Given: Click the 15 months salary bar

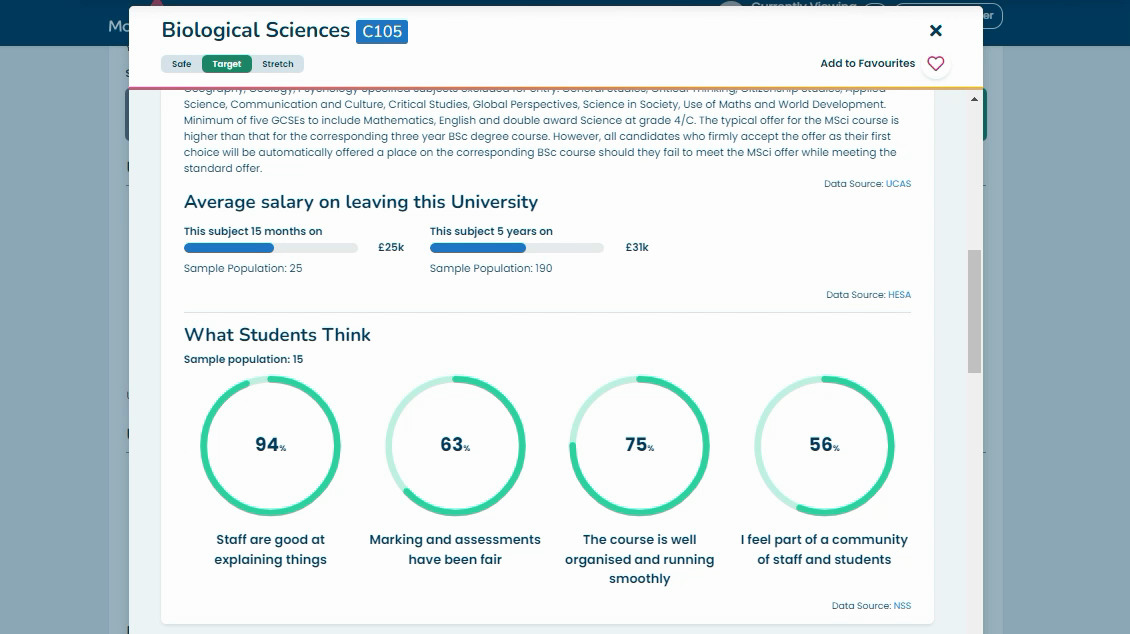Looking at the screenshot, I should pyautogui.click(x=271, y=248).
